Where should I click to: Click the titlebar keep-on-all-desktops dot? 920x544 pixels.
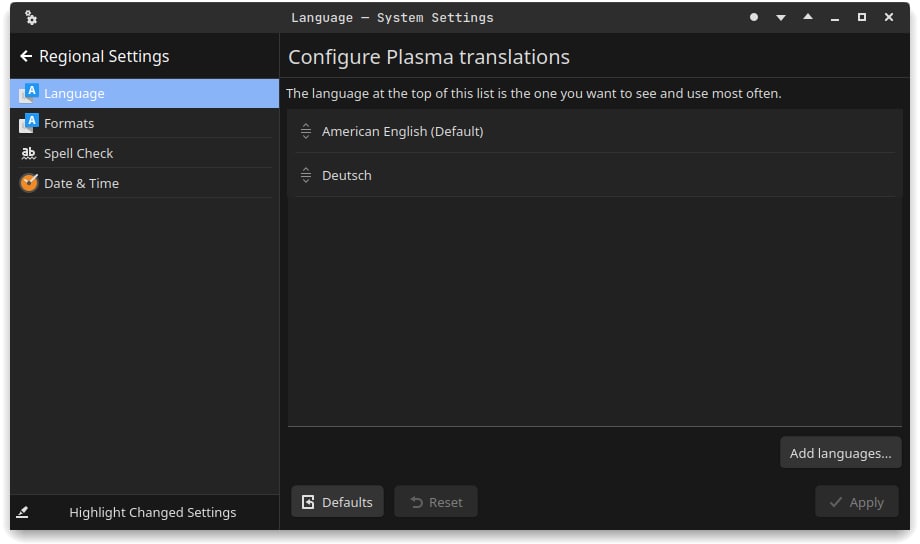pos(754,18)
